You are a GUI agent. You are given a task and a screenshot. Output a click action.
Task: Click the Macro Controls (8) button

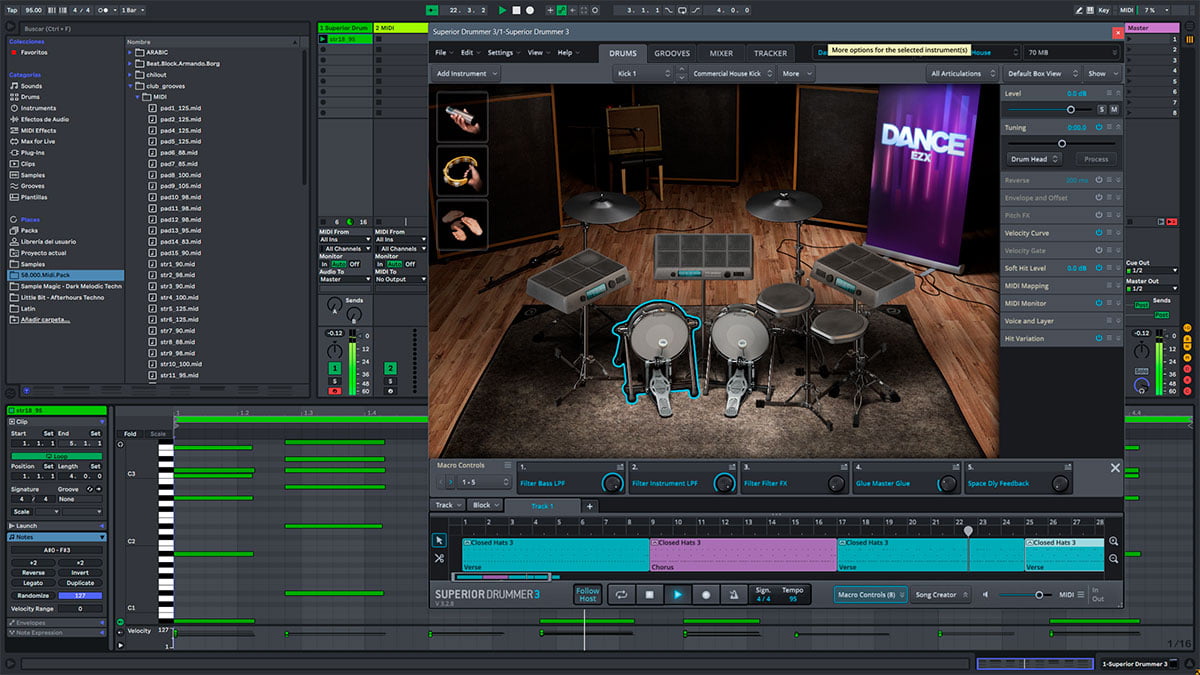point(870,595)
